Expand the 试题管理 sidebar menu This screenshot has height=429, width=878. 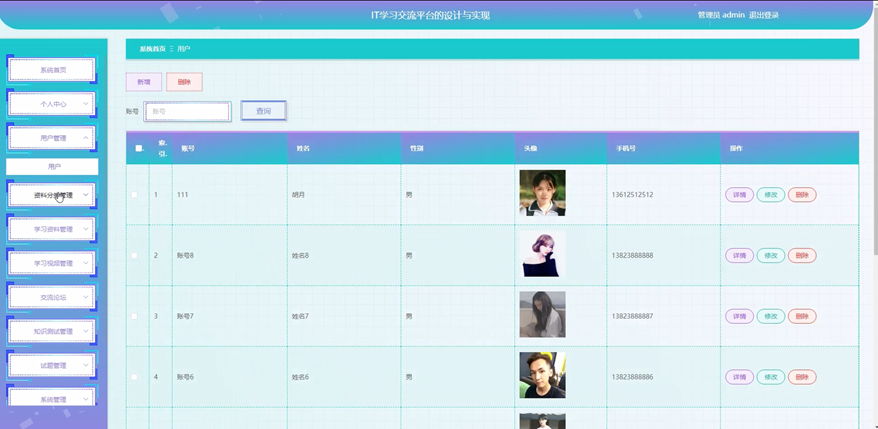point(52,366)
